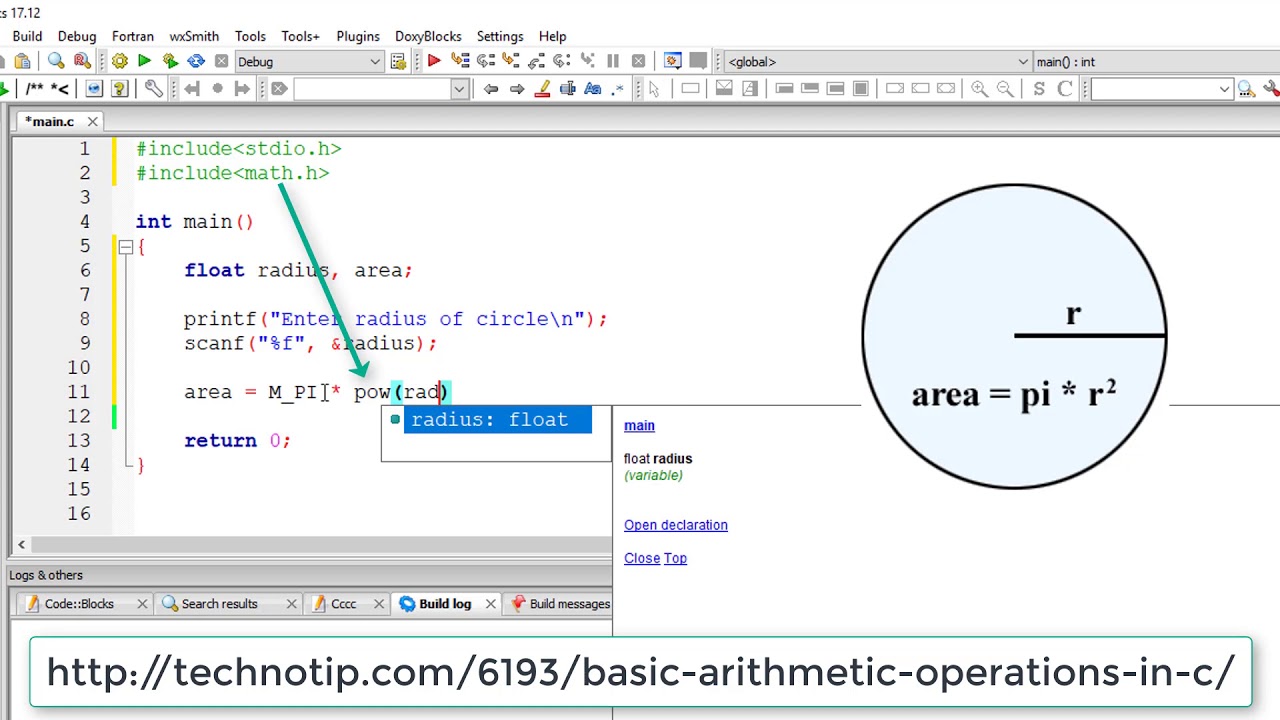The width and height of the screenshot is (1280, 720).
Task: Collapse the main function fold marker
Action: [x=125, y=246]
